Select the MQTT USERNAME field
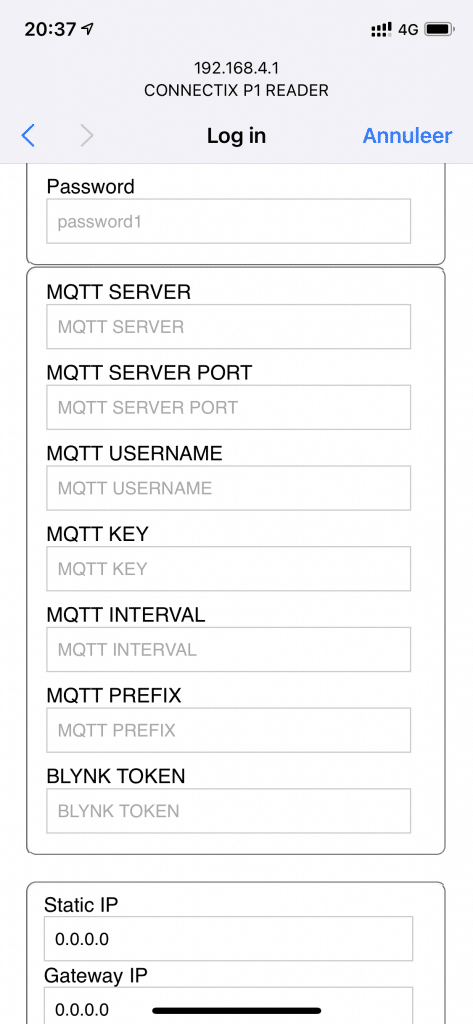The width and height of the screenshot is (473, 1024). (229, 488)
